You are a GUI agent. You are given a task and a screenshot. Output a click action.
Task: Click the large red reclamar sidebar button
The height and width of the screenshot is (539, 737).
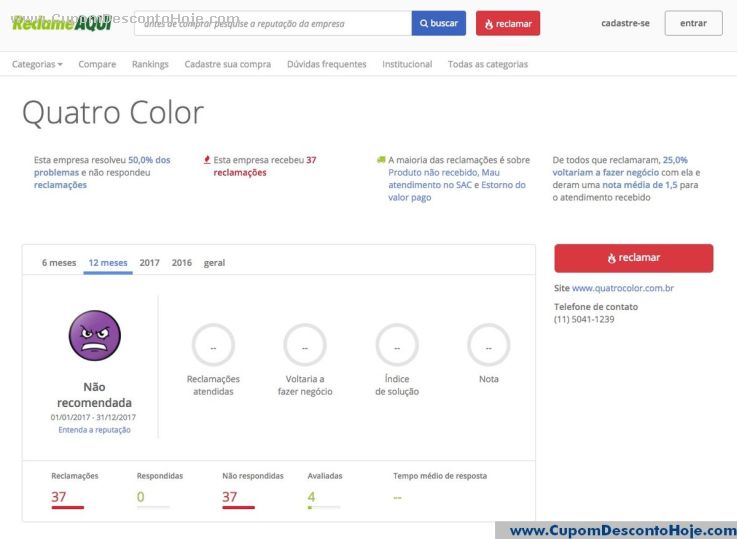(634, 258)
